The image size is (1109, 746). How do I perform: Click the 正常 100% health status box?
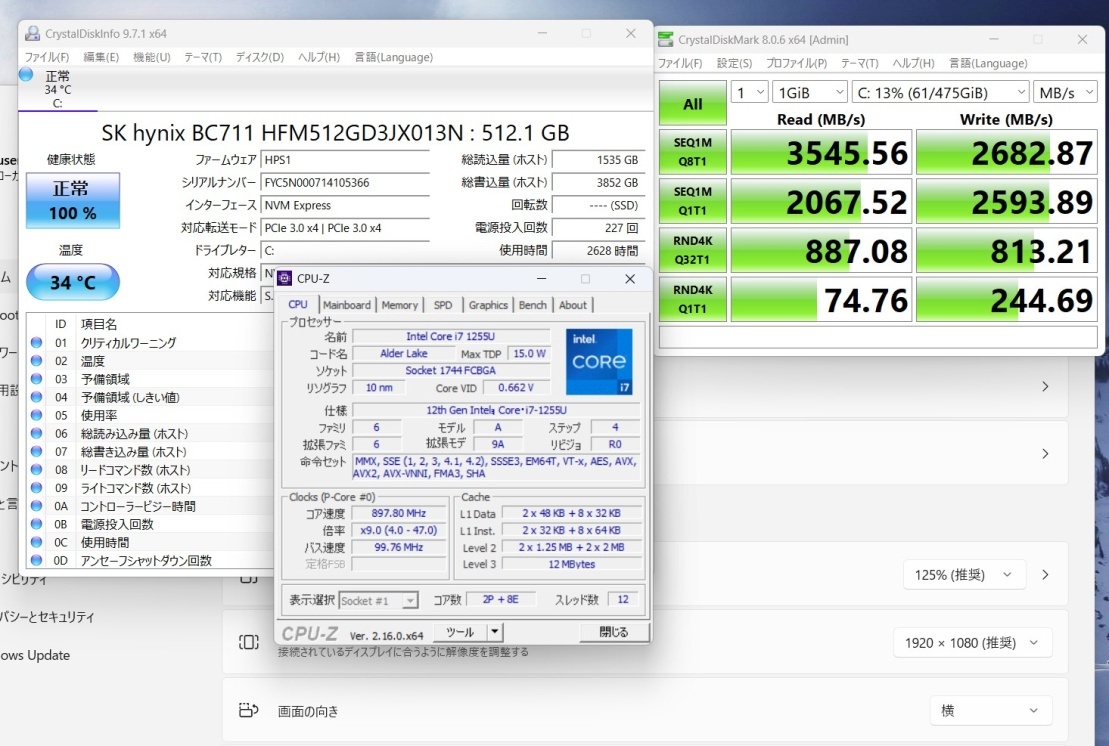(x=72, y=199)
